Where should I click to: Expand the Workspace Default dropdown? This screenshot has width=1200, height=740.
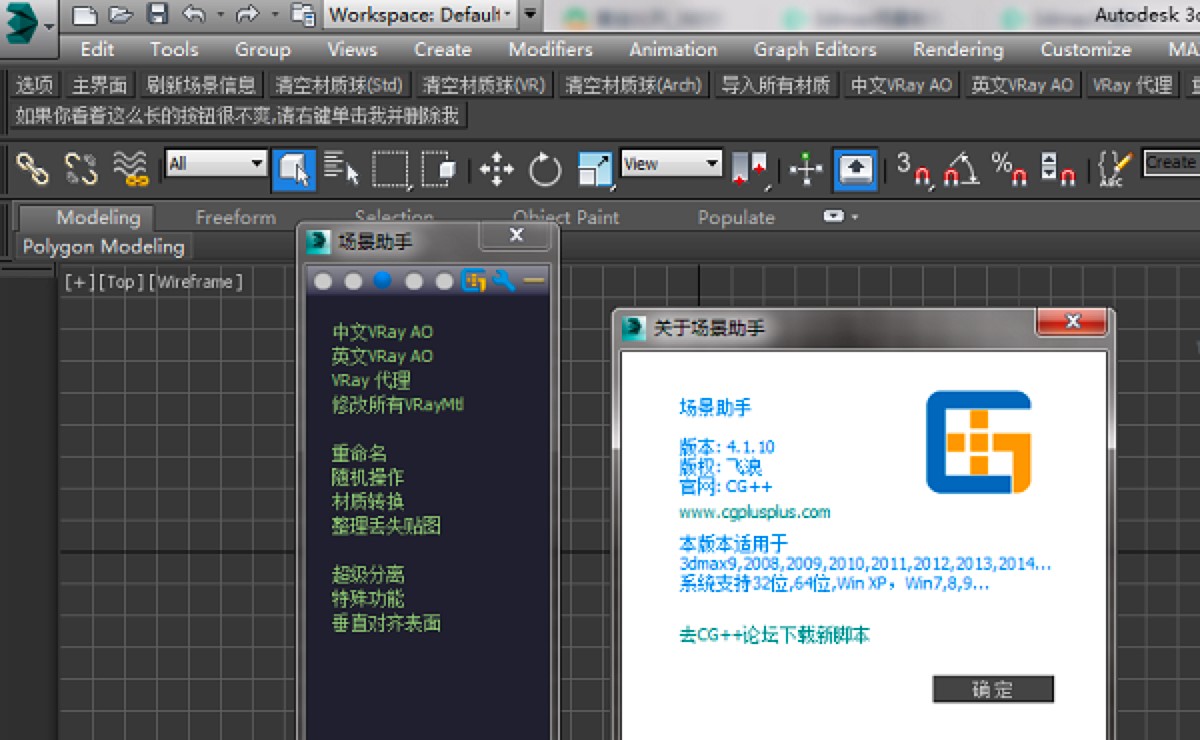pyautogui.click(x=421, y=15)
